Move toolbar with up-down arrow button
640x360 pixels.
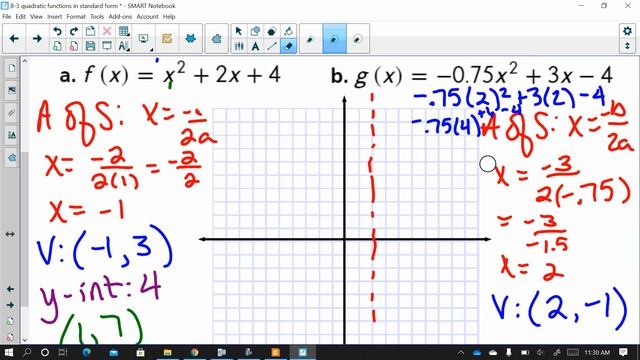pos(627,46)
